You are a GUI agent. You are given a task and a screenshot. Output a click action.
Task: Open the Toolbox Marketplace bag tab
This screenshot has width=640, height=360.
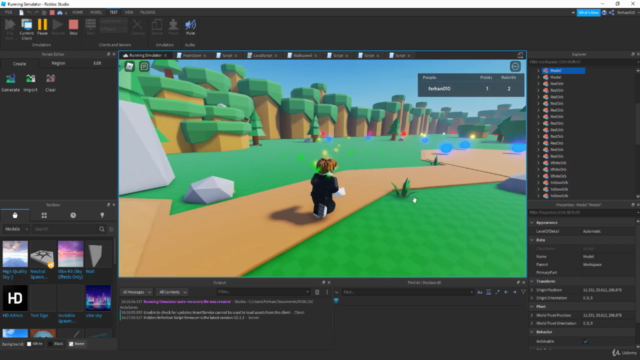[15, 215]
